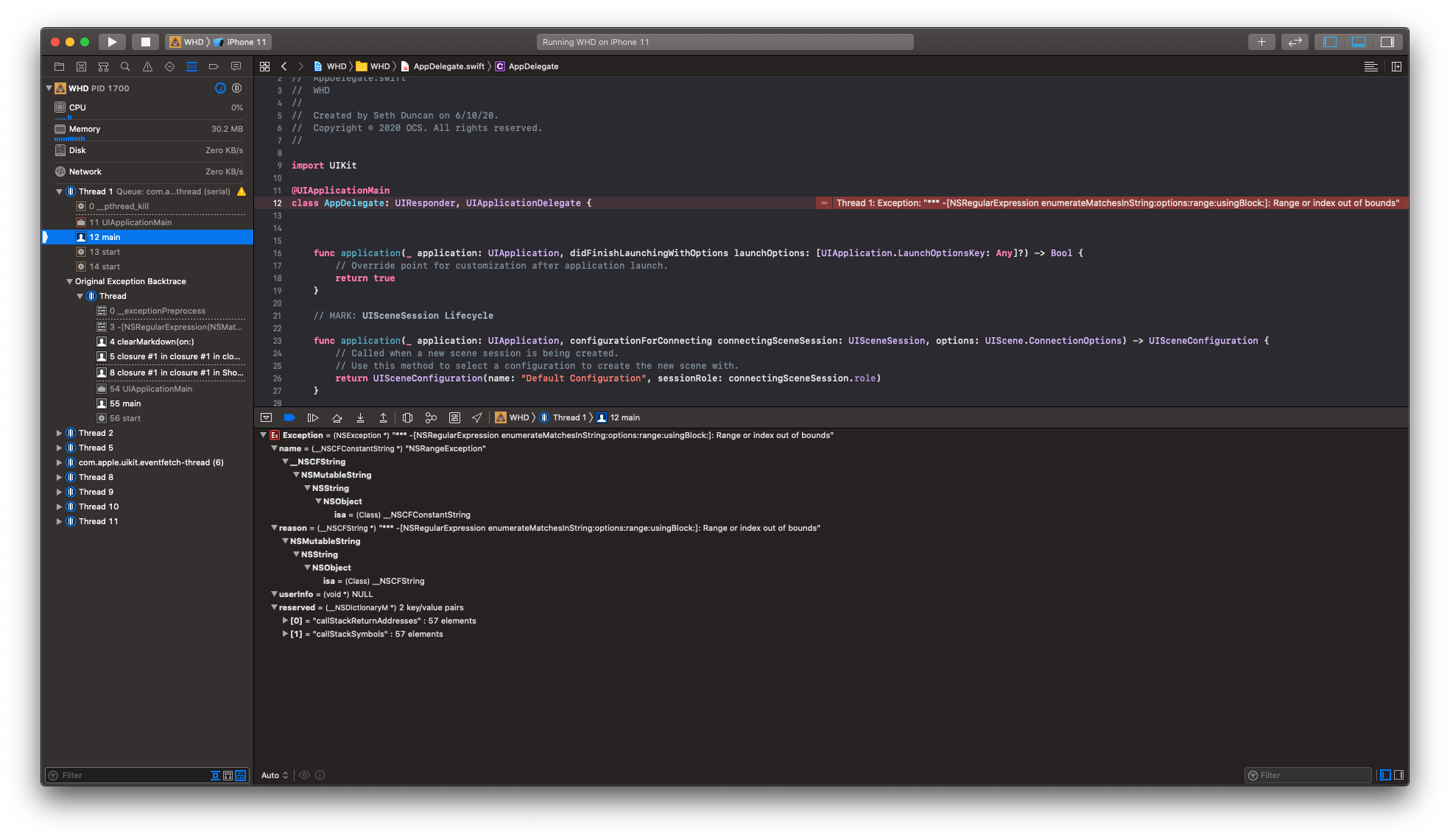Image resolution: width=1450 pixels, height=840 pixels.
Task: Toggle breakpoints with the blue arrow button
Action: click(x=289, y=417)
